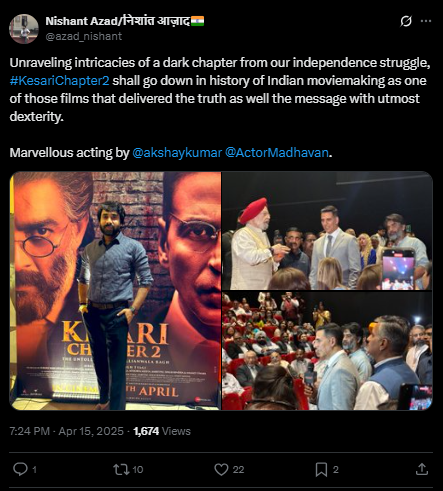Open the @azad_nishant handle
Screen dimensions: 443x491
point(84,36)
